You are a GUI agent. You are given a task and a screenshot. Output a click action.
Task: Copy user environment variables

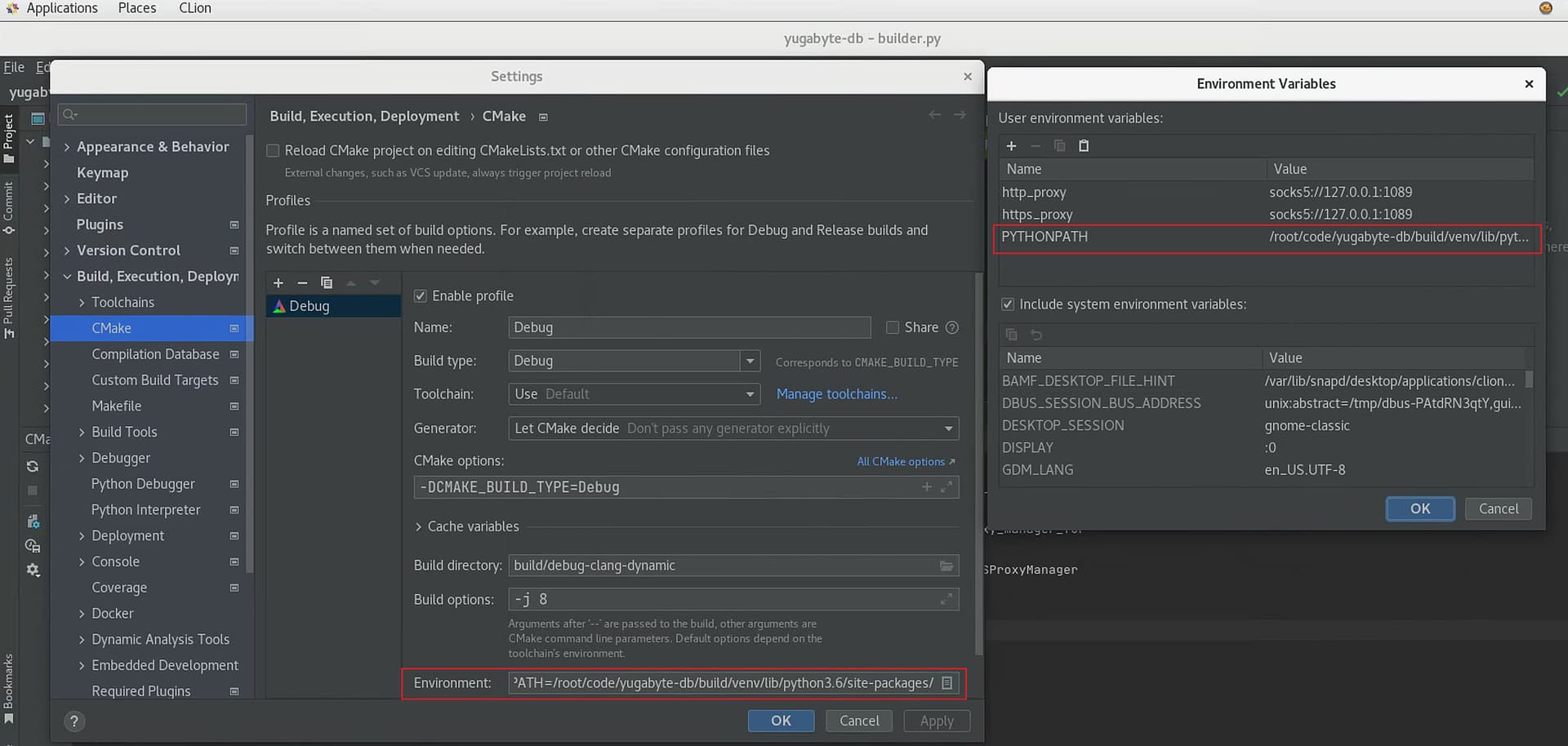click(x=1060, y=146)
